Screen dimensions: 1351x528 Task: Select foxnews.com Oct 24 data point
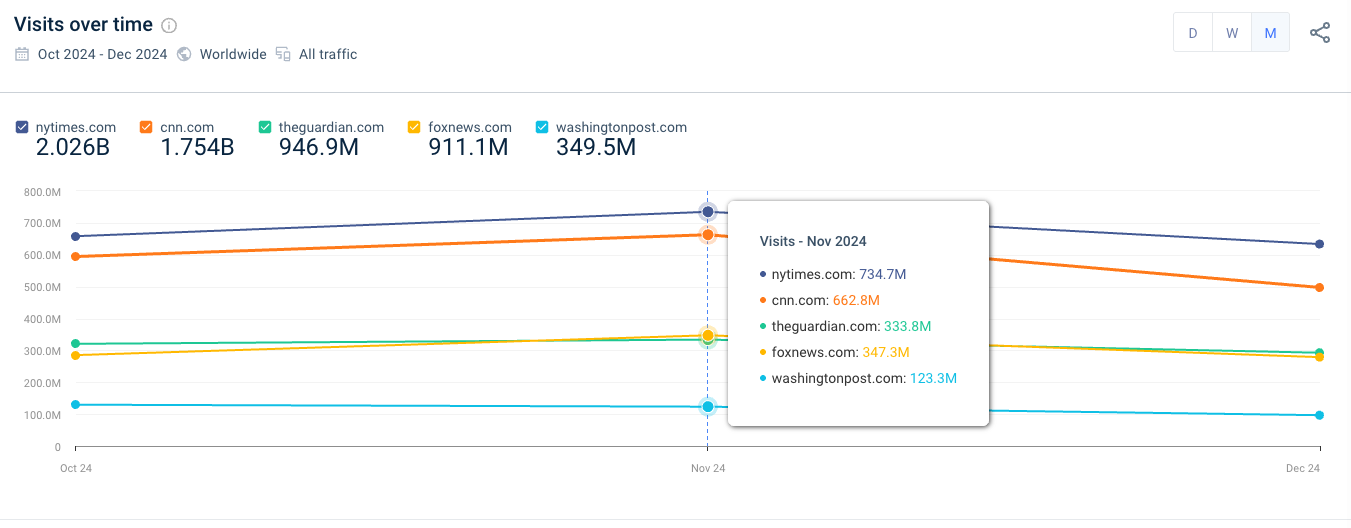point(75,355)
